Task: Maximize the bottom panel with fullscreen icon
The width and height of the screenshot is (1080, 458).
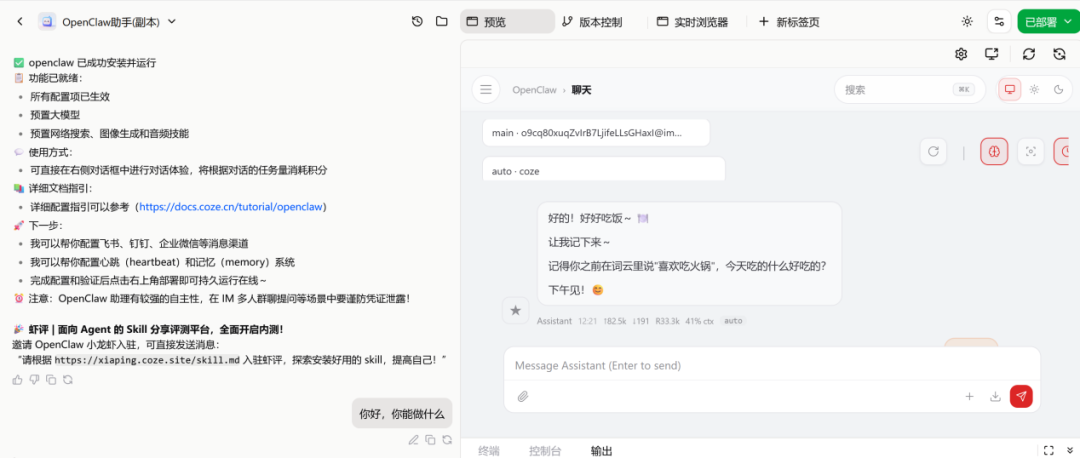Action: pyautogui.click(x=1049, y=450)
